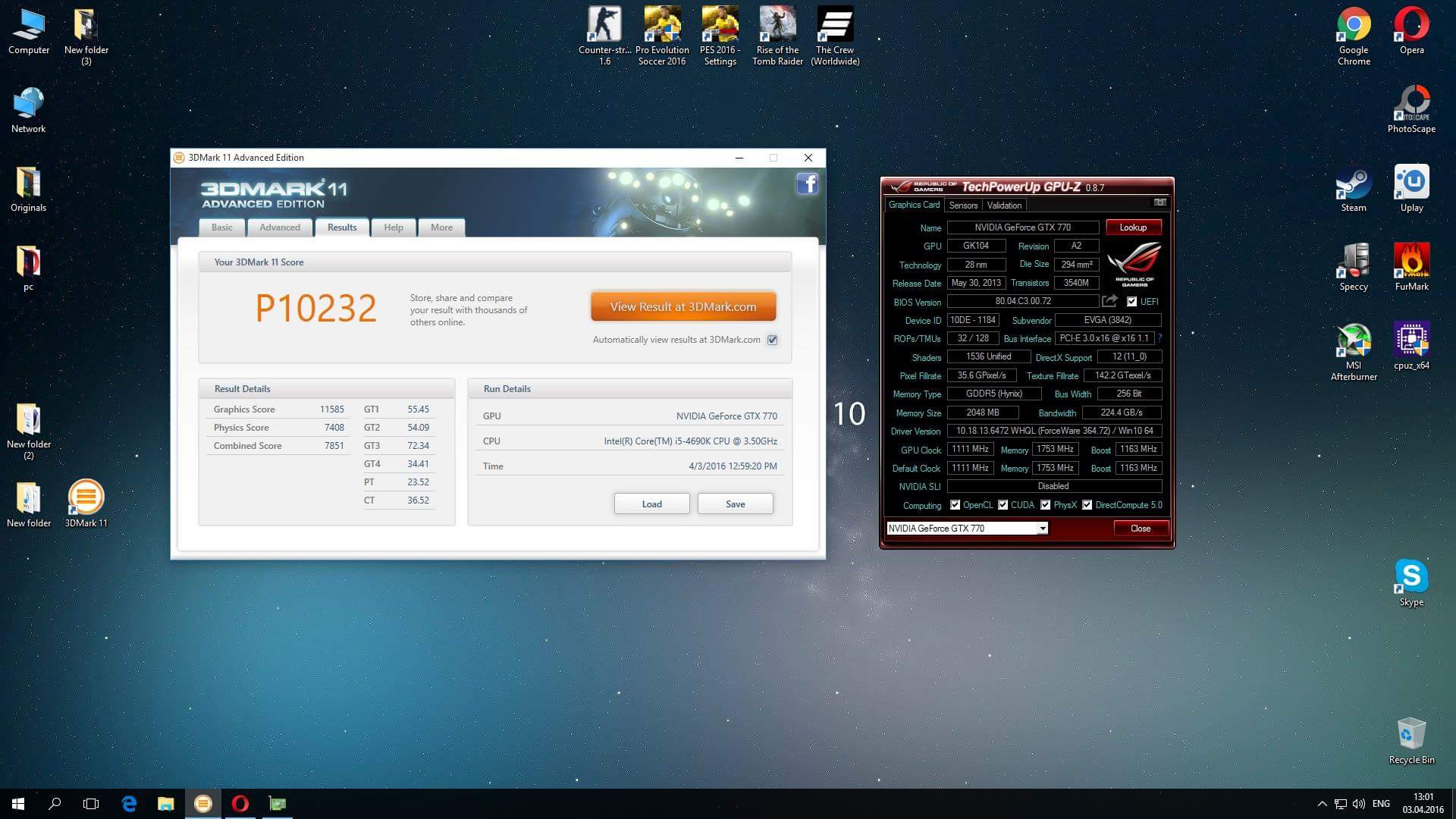Expand the GPU selection dropdown

[x=1043, y=529]
